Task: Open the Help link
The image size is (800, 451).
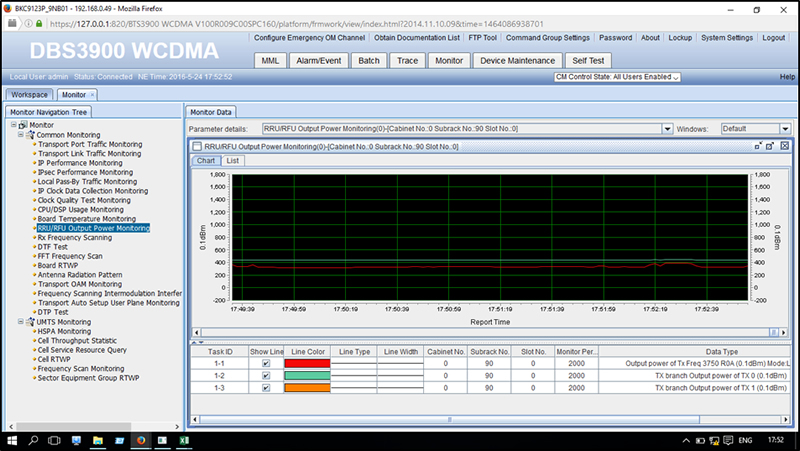Action: click(787, 77)
